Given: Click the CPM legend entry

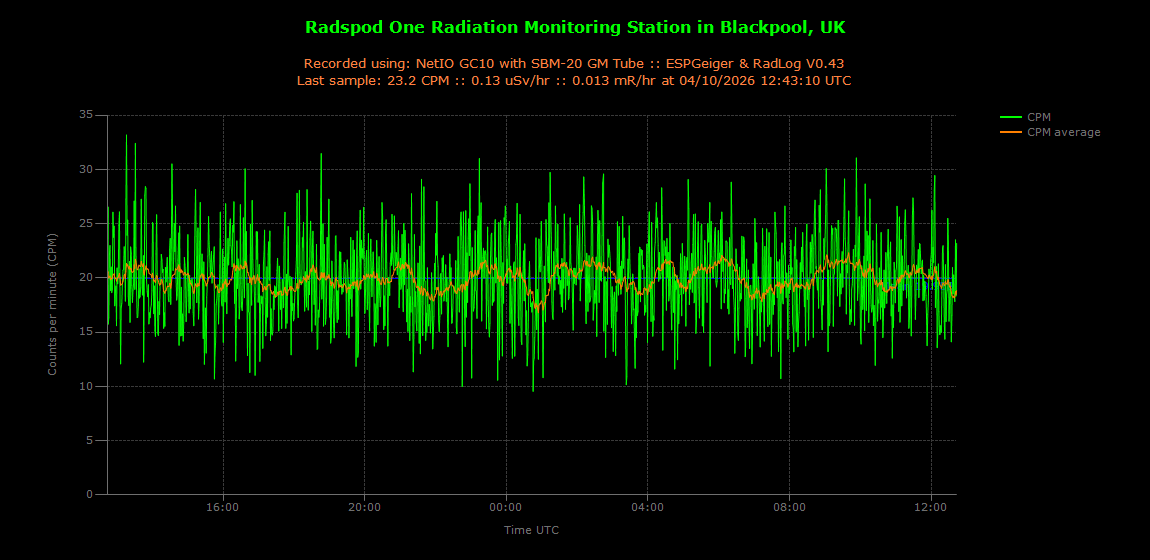Looking at the screenshot, I should [1025, 117].
